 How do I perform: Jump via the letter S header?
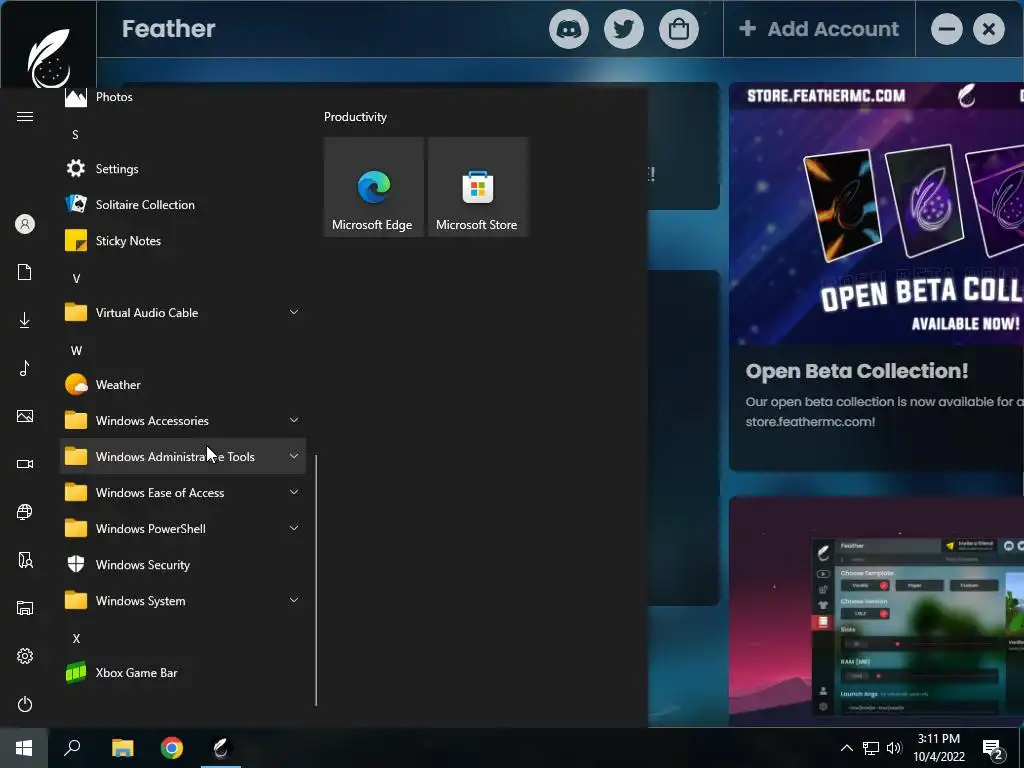75,135
